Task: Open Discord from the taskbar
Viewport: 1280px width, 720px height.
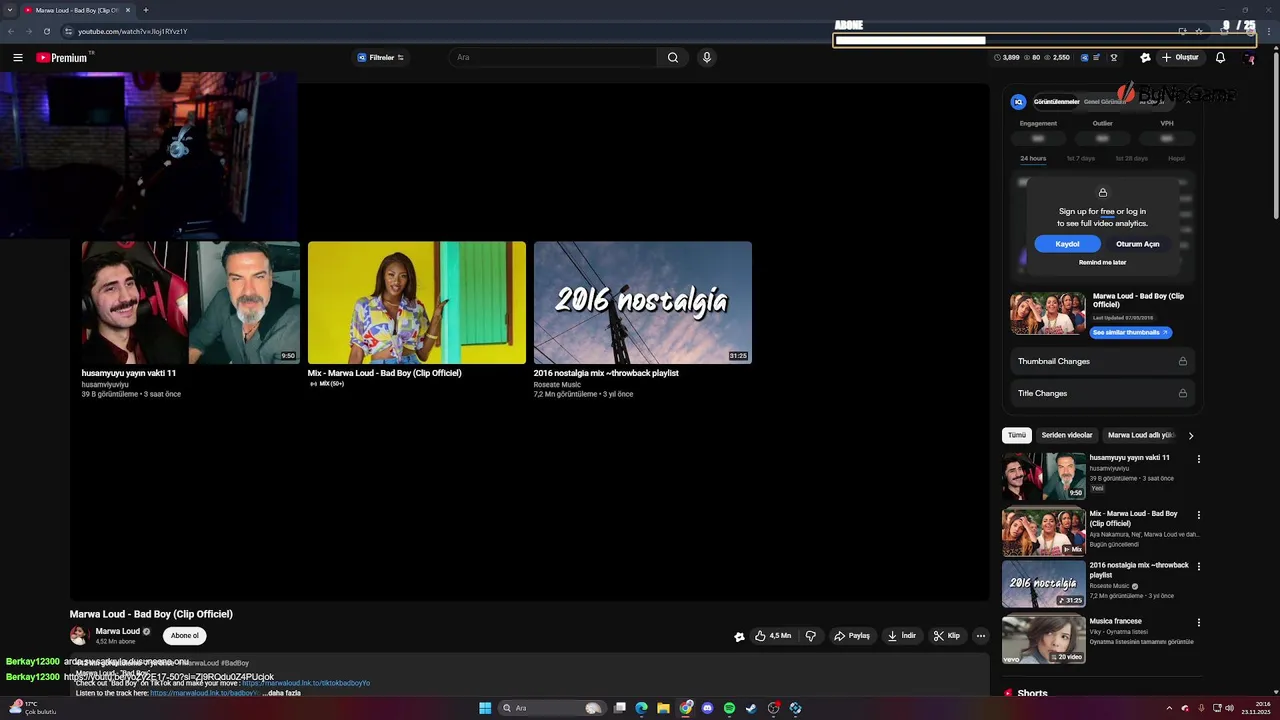Action: coord(708,708)
